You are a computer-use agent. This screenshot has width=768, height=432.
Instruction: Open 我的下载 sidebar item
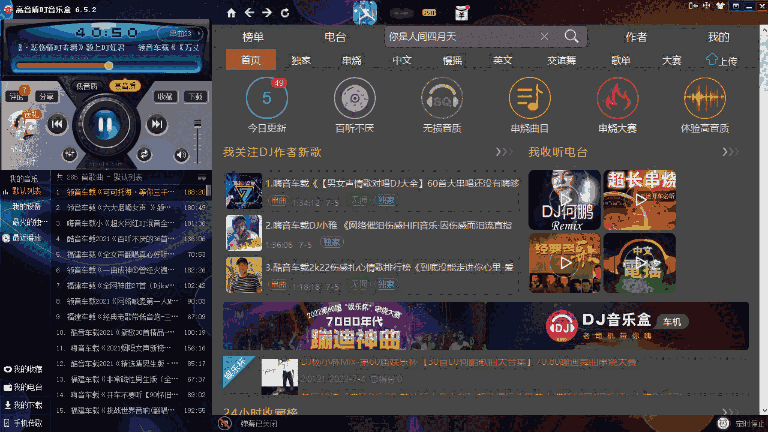click(x=23, y=405)
